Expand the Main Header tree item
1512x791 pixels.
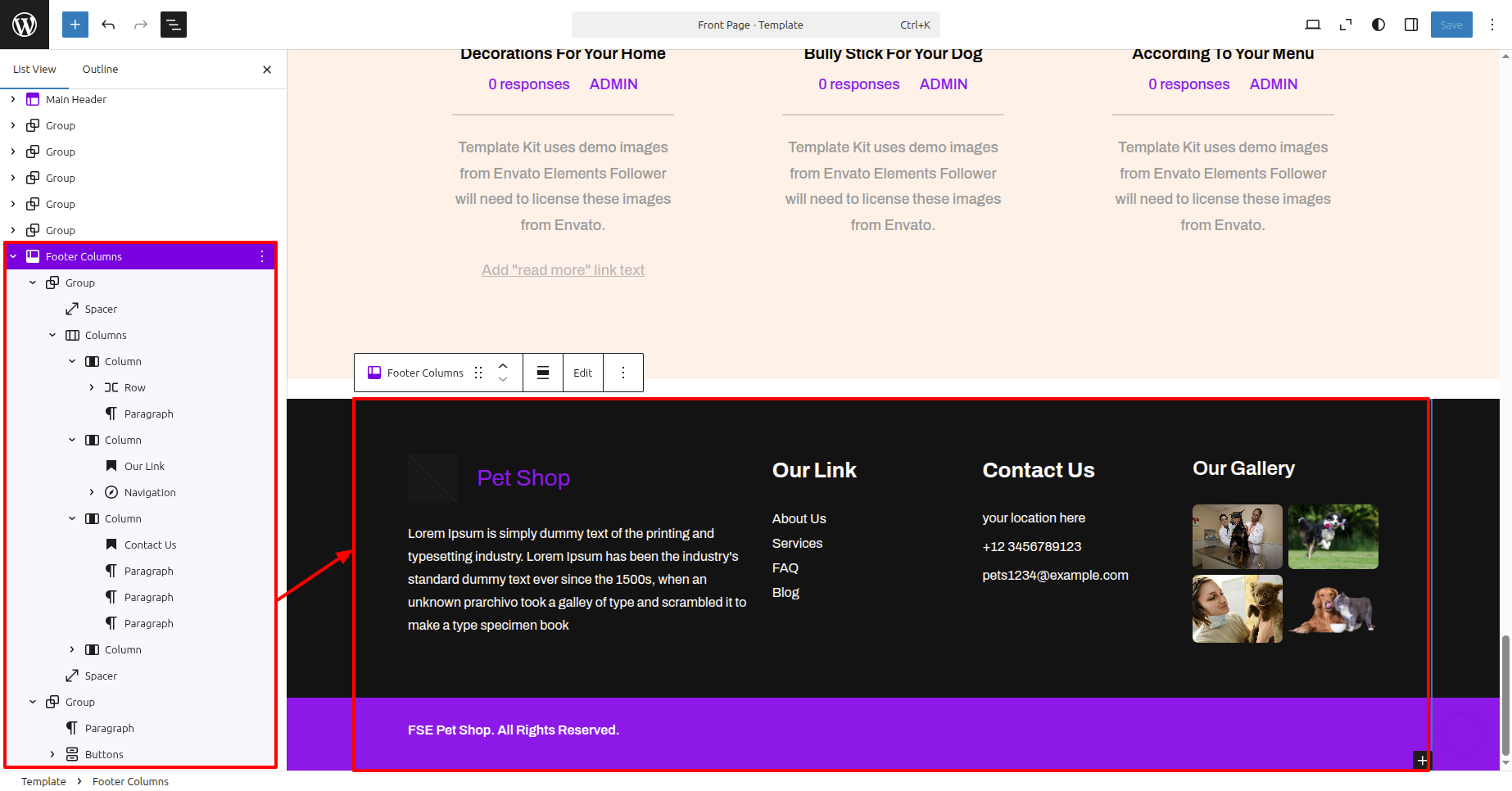coord(13,99)
